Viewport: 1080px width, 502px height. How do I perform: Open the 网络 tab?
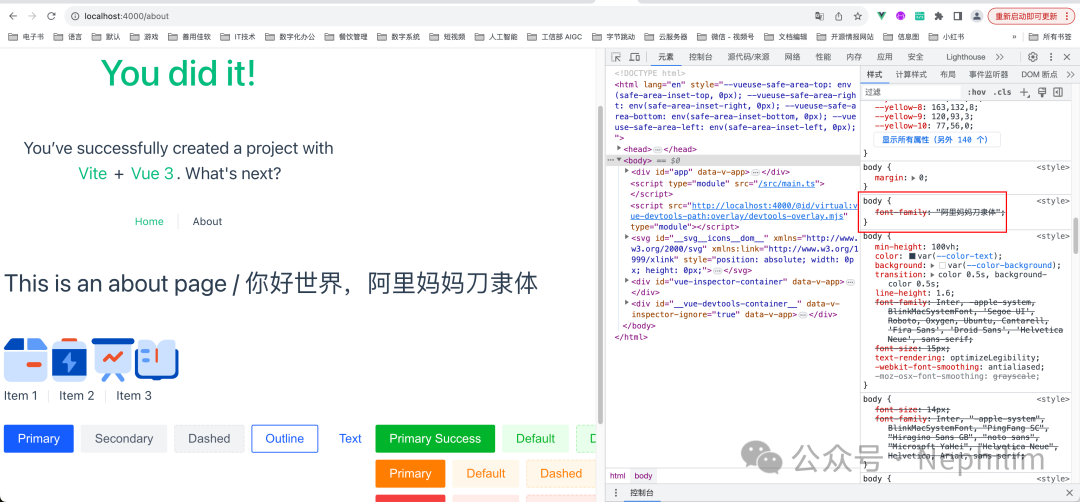click(793, 57)
